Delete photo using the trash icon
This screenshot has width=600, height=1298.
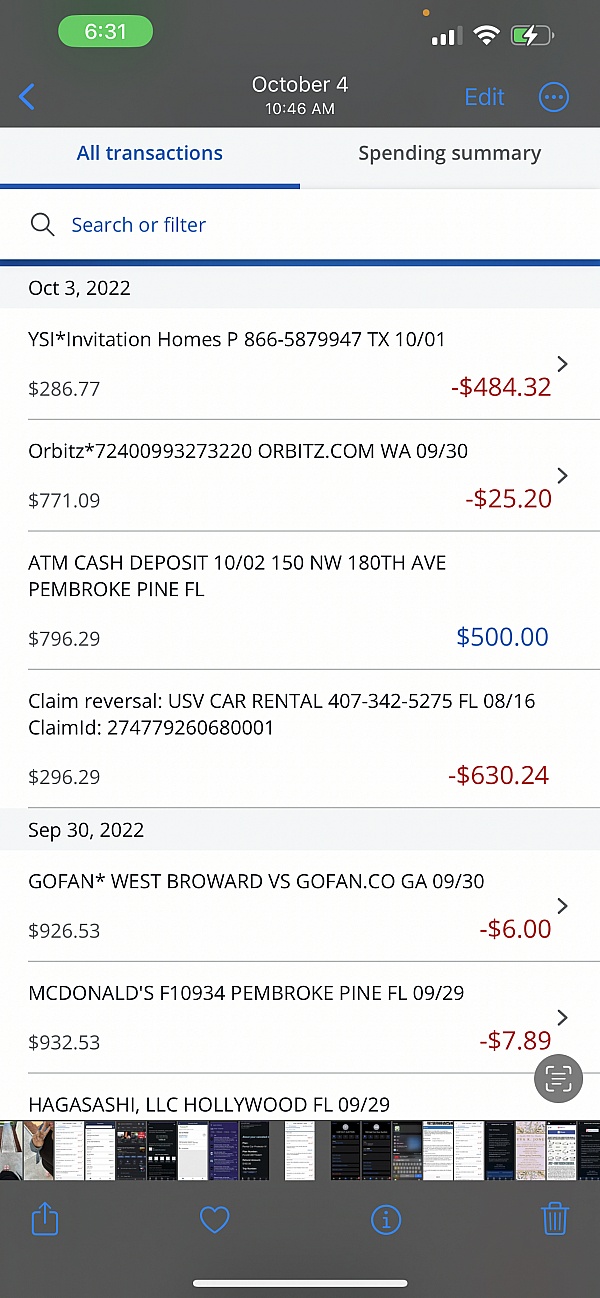pos(555,1219)
